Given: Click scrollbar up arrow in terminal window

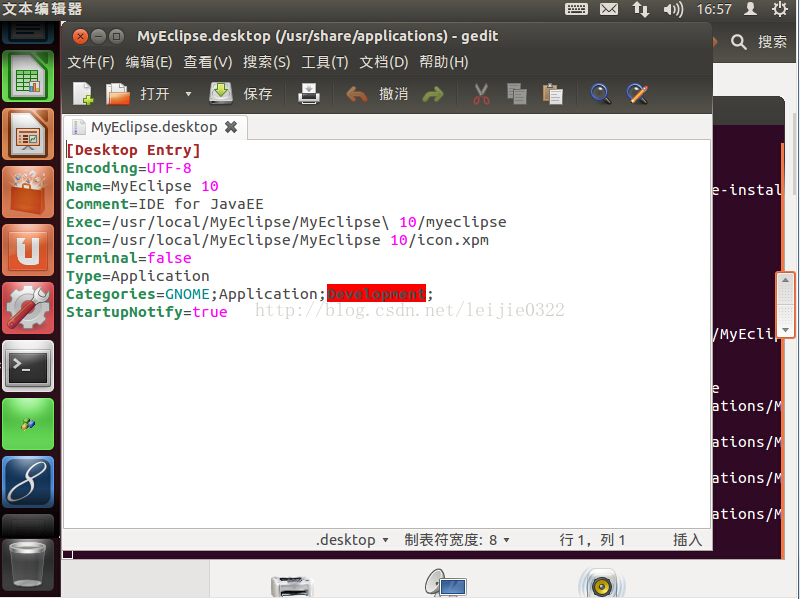Looking at the screenshot, I should click(785, 280).
